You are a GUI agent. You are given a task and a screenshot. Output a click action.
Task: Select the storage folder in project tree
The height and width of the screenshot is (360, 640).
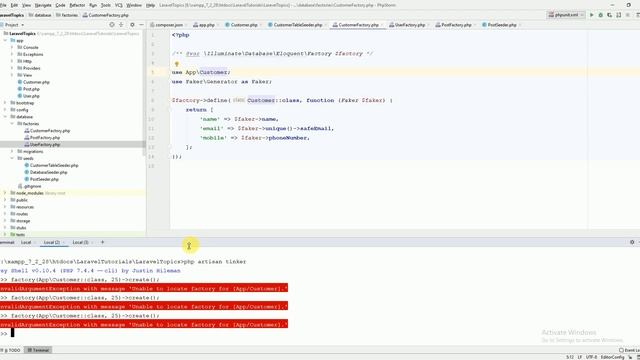click(20, 221)
